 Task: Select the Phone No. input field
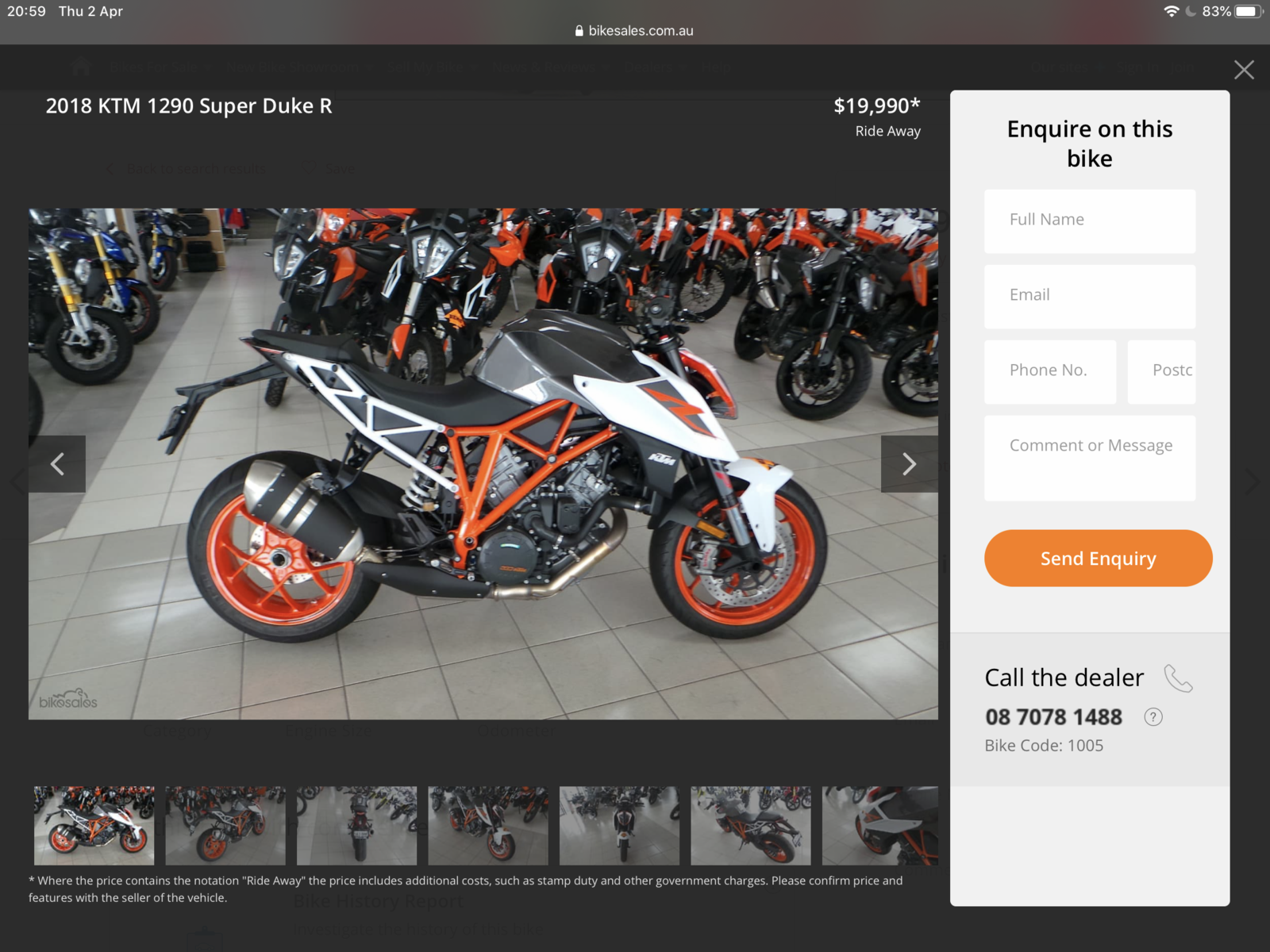pos(1049,371)
